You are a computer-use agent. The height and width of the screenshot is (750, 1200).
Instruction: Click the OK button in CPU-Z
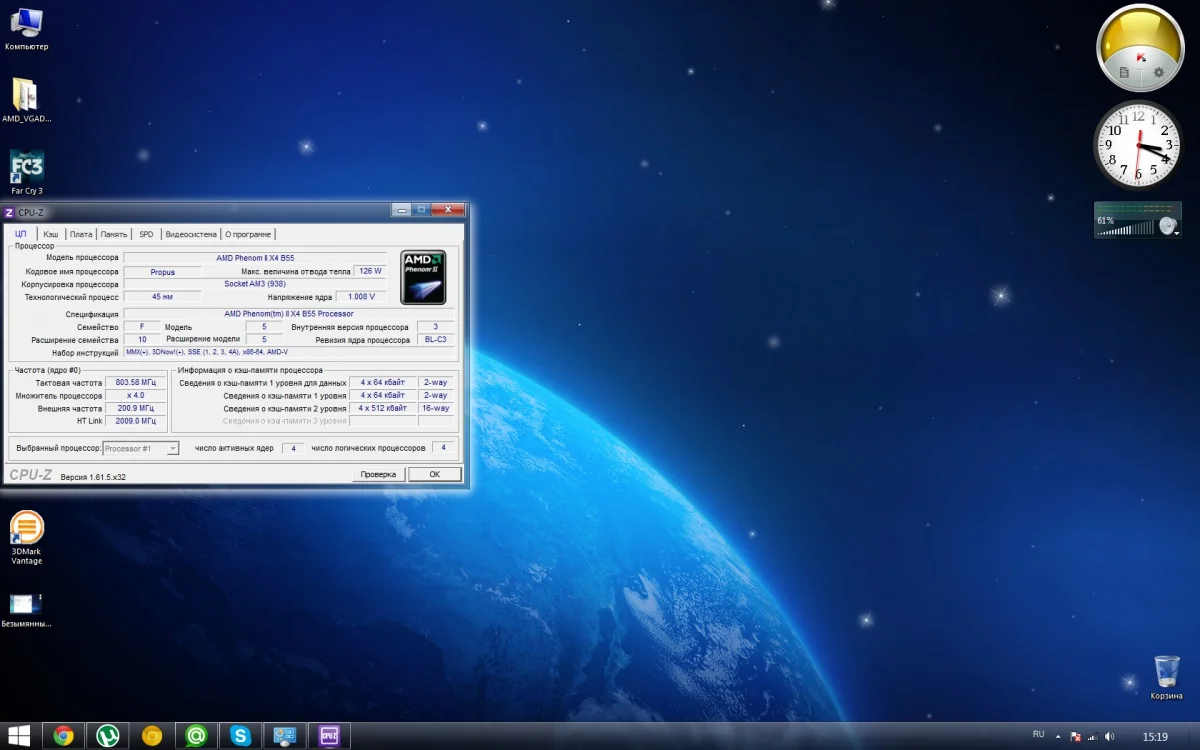434,474
